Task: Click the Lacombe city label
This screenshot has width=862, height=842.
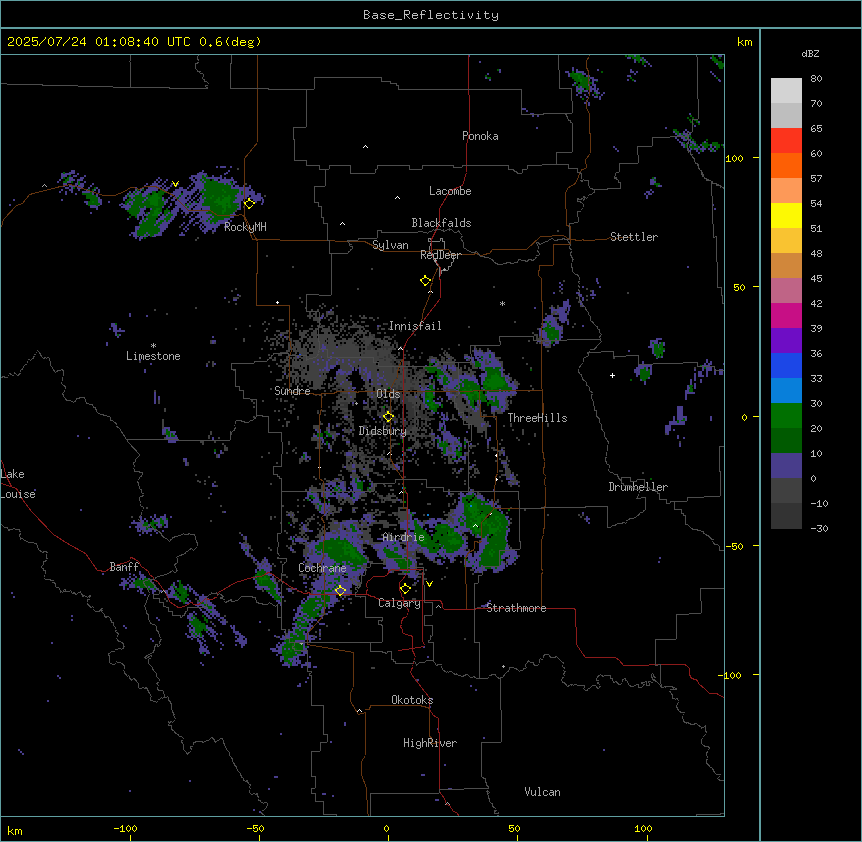Action: pyautogui.click(x=450, y=191)
